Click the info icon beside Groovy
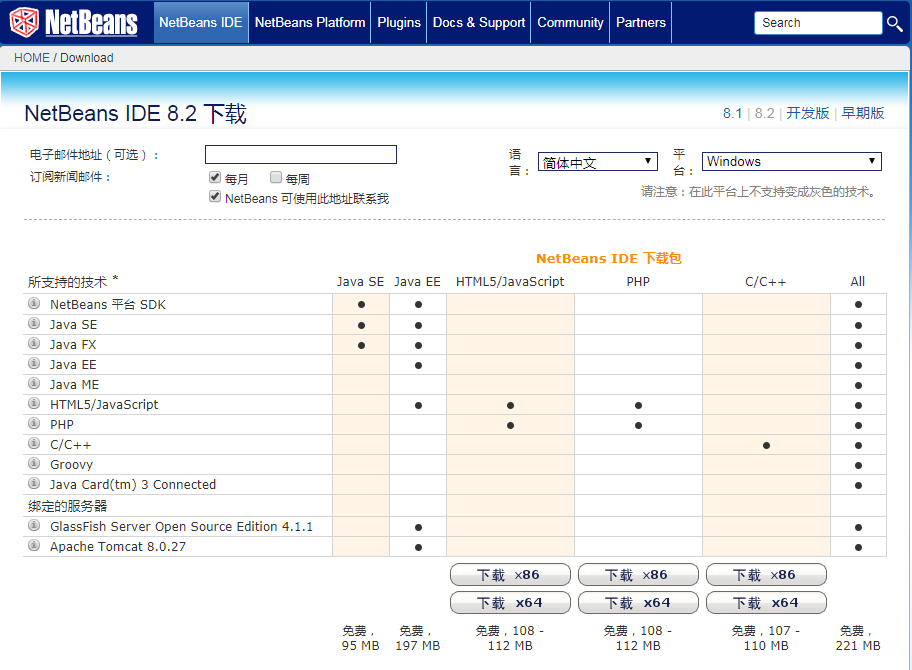Image resolution: width=912 pixels, height=670 pixels. point(35,465)
